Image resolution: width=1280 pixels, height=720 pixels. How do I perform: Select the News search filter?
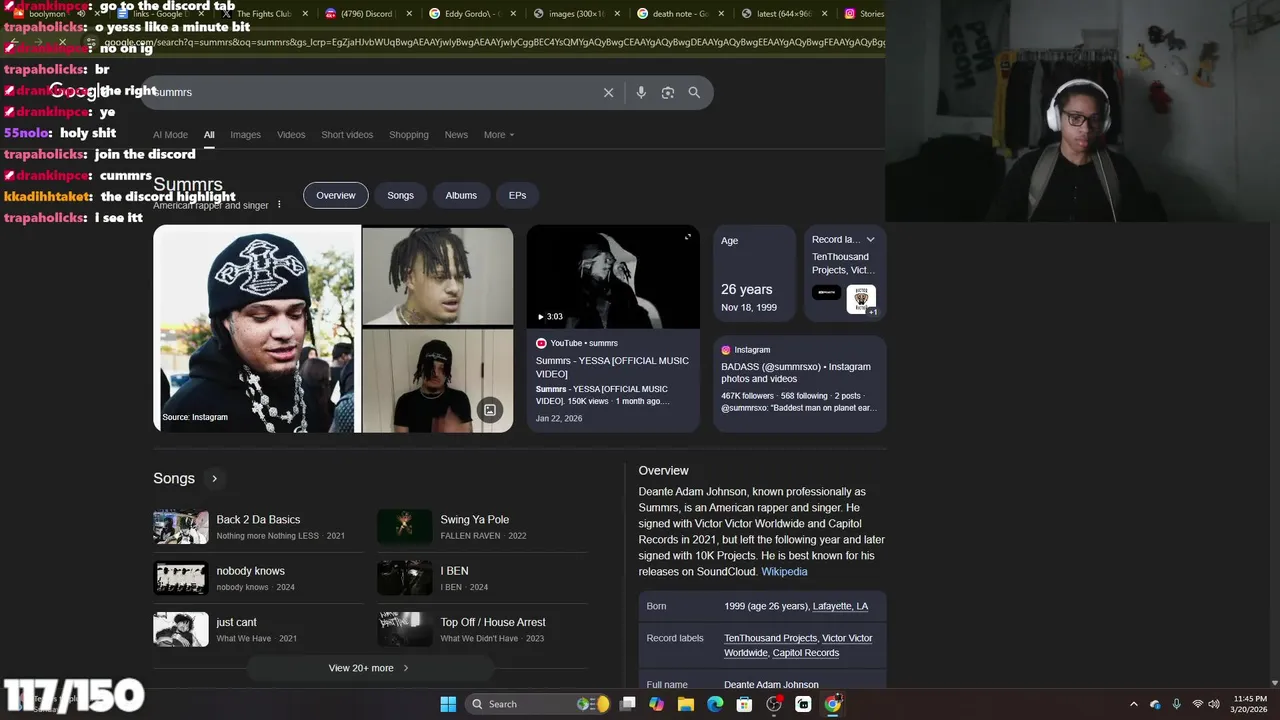[456, 135]
